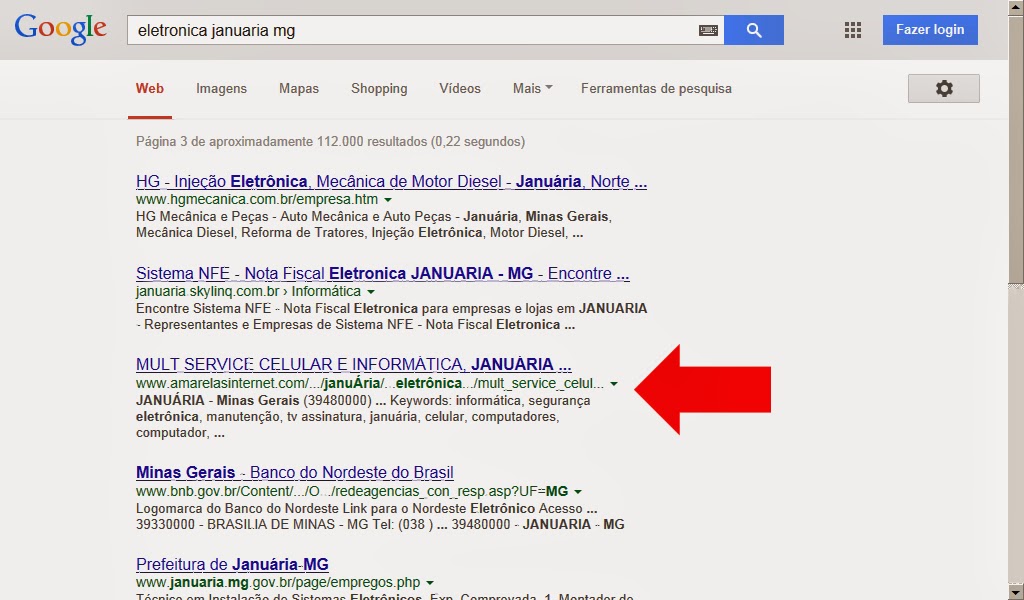Click the 'januaria.skylinq.com.br › Informática' URL text
Screen dimensions: 1024x600
coord(248,291)
